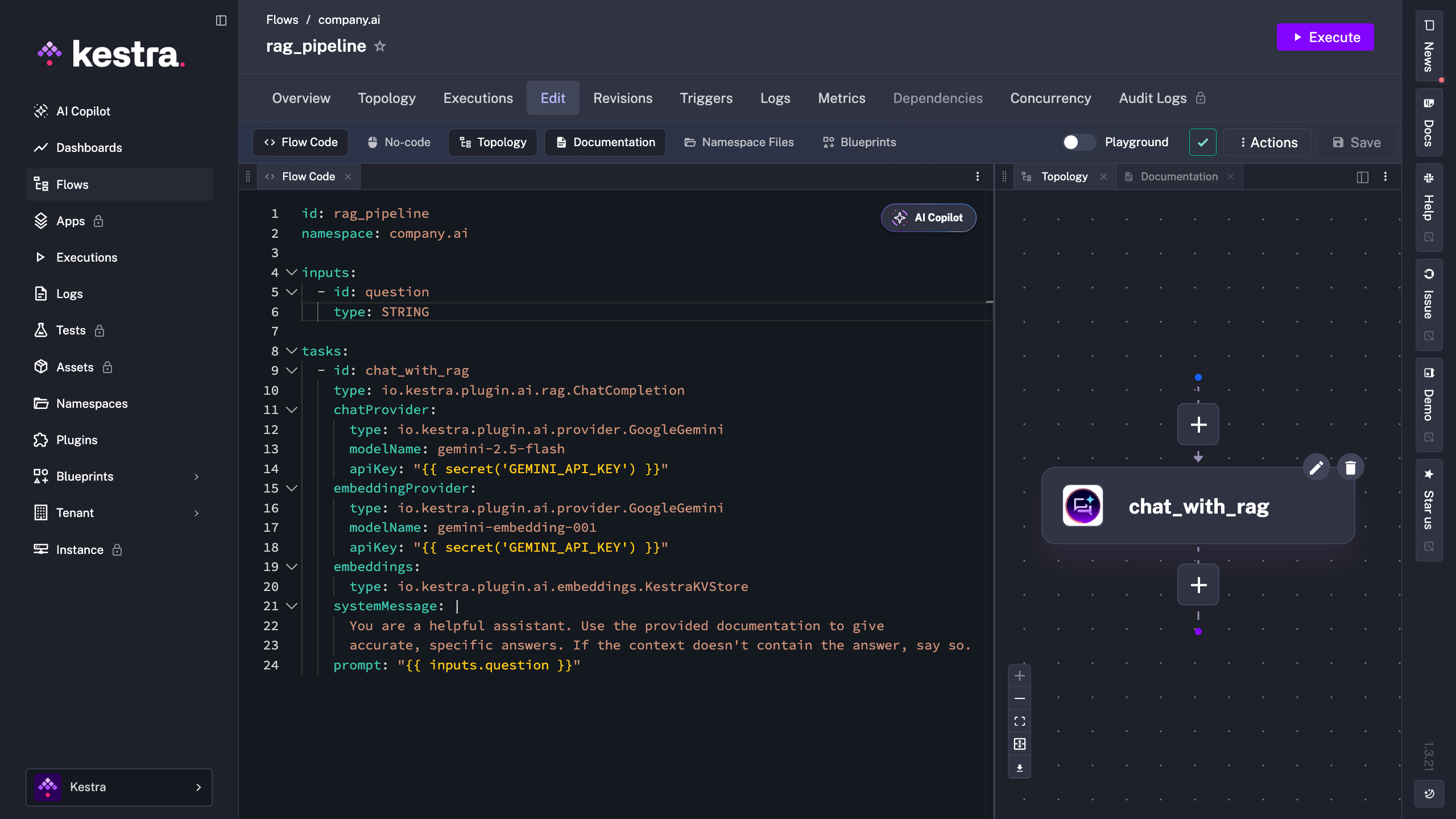Collapse the left sidebar panel icon

[x=221, y=20]
